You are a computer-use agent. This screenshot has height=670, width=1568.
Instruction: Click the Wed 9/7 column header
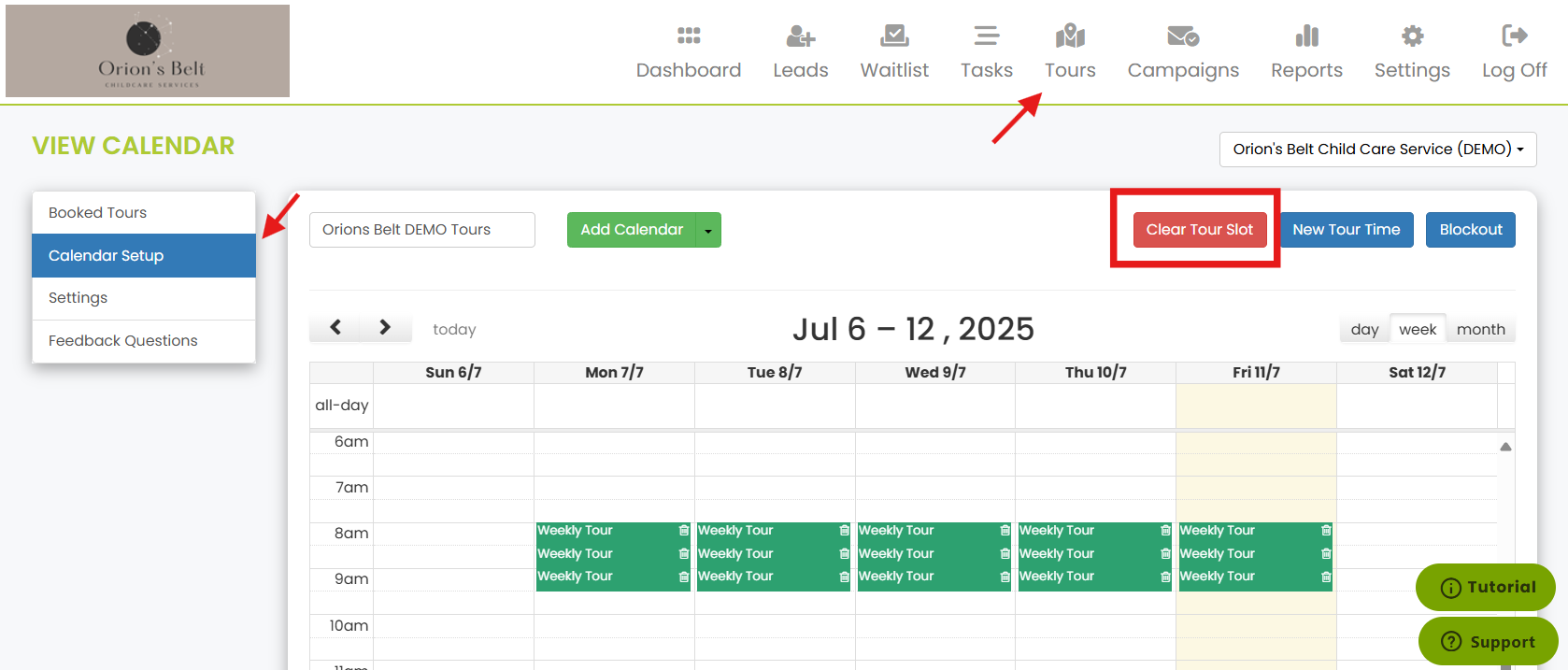935,372
